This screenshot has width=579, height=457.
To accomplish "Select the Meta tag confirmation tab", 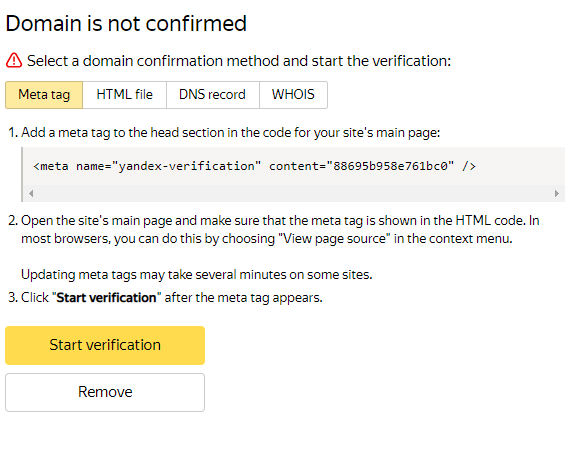I will (44, 95).
